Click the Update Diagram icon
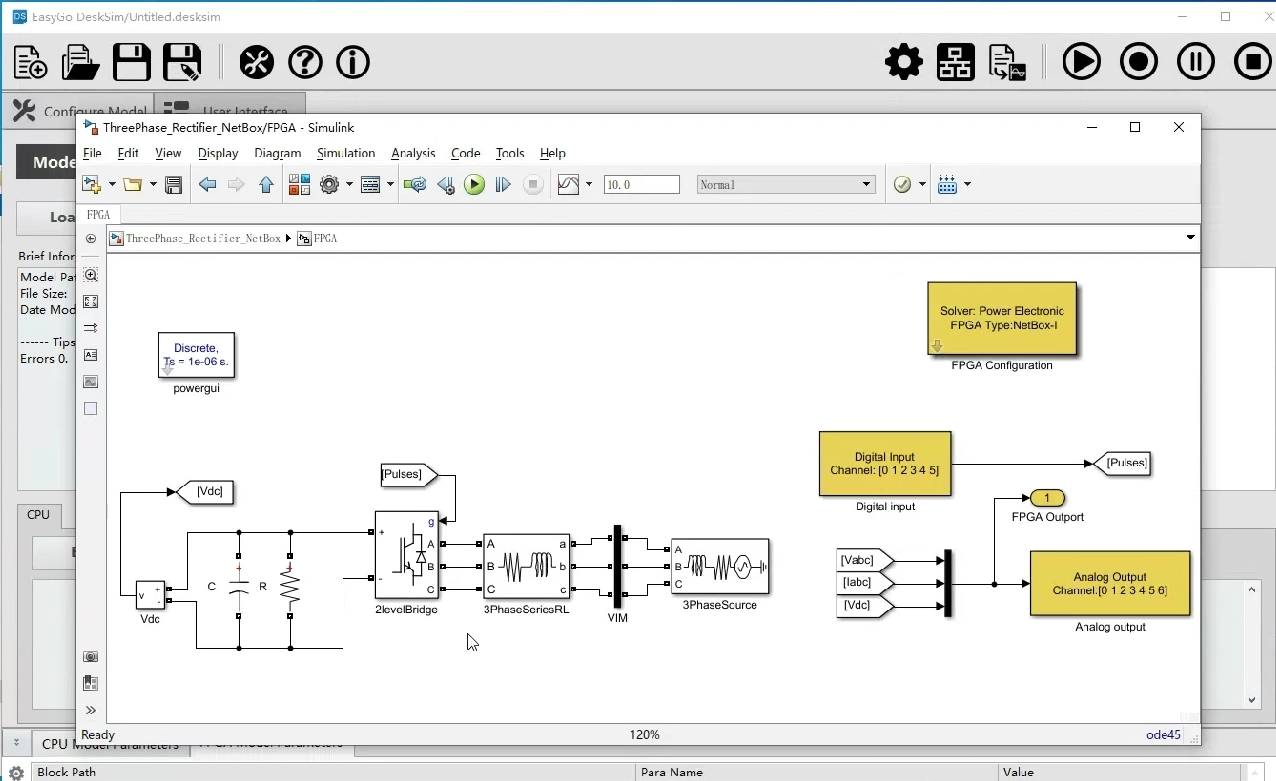Image resolution: width=1276 pixels, height=781 pixels. 415,185
